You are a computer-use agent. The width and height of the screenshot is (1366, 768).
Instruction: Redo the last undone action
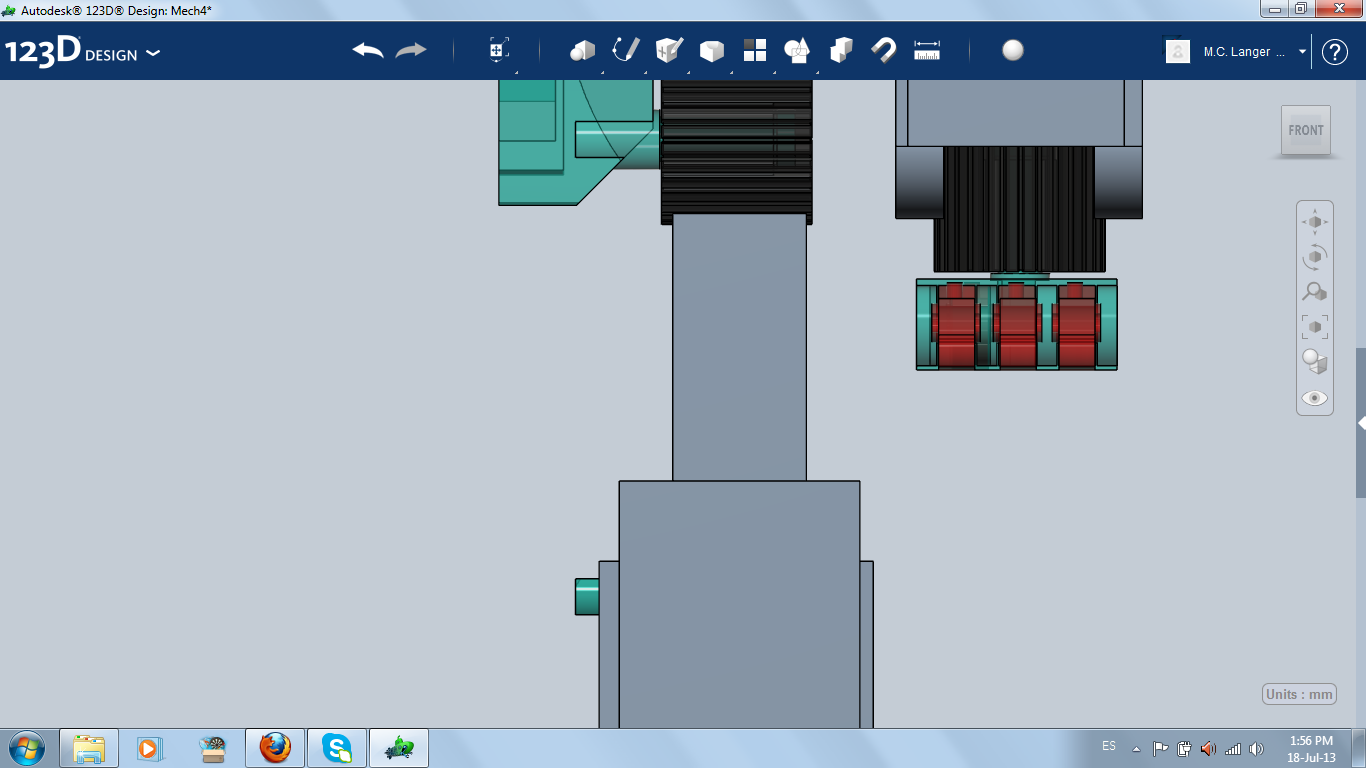tap(411, 51)
